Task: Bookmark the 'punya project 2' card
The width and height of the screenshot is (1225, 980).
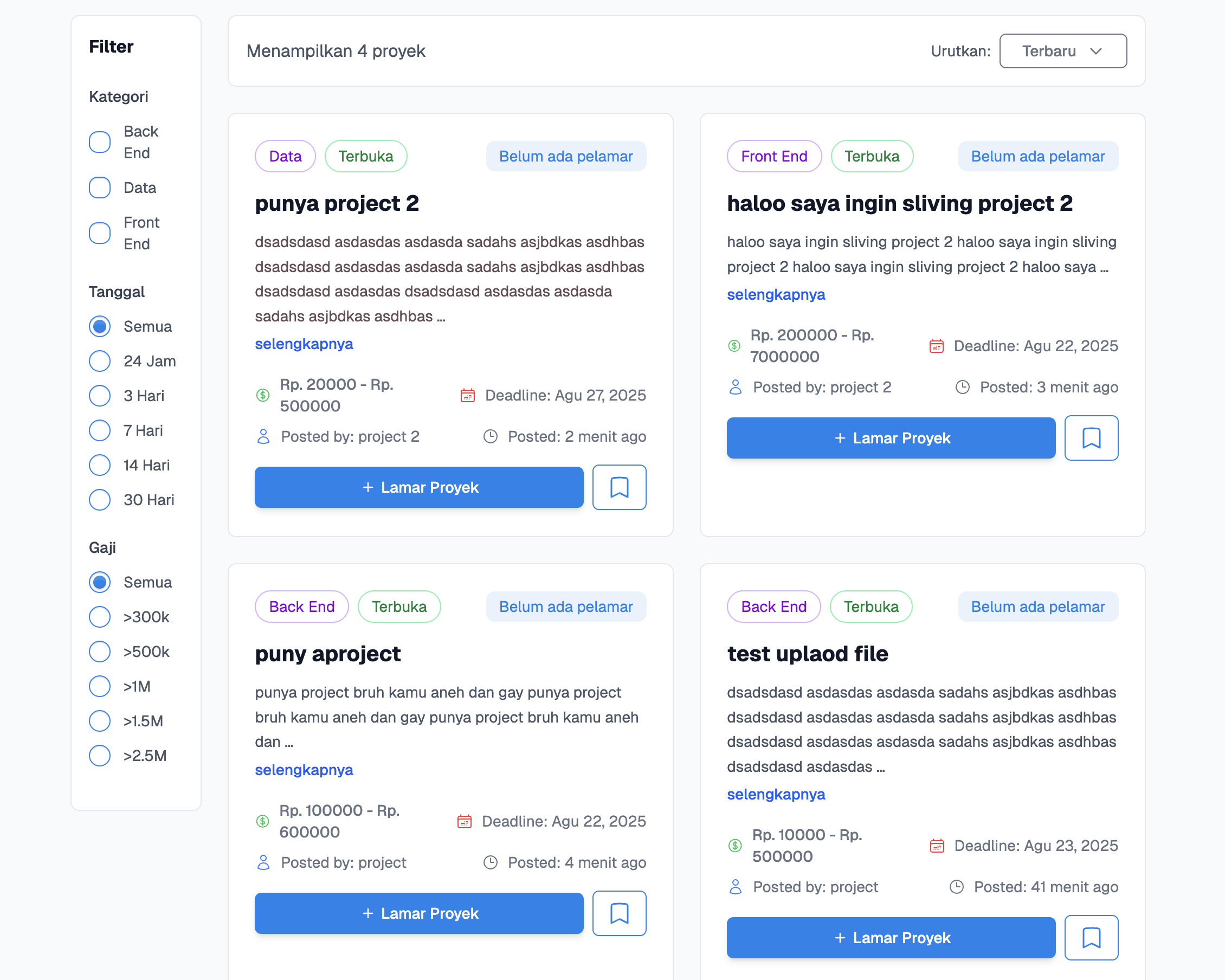Action: (x=619, y=487)
